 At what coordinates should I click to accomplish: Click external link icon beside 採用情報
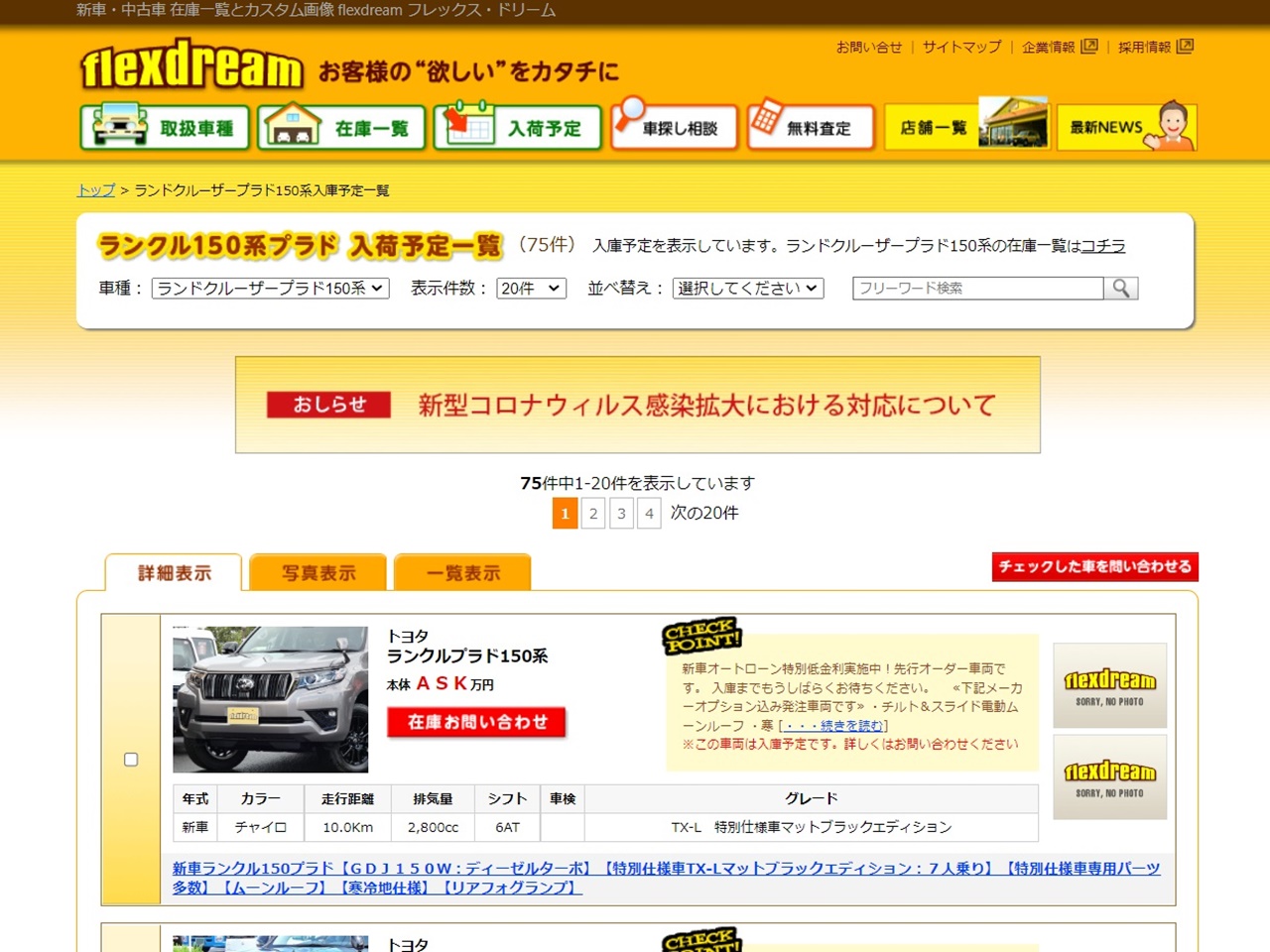1185,46
